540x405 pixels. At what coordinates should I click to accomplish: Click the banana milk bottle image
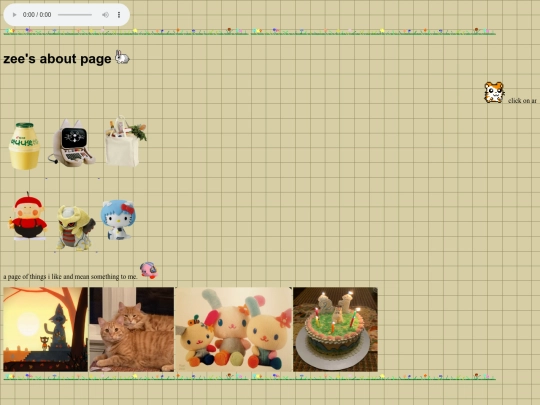(x=24, y=146)
